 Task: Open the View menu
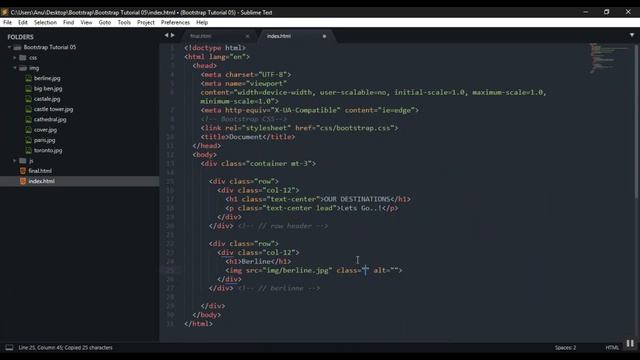tap(86, 22)
